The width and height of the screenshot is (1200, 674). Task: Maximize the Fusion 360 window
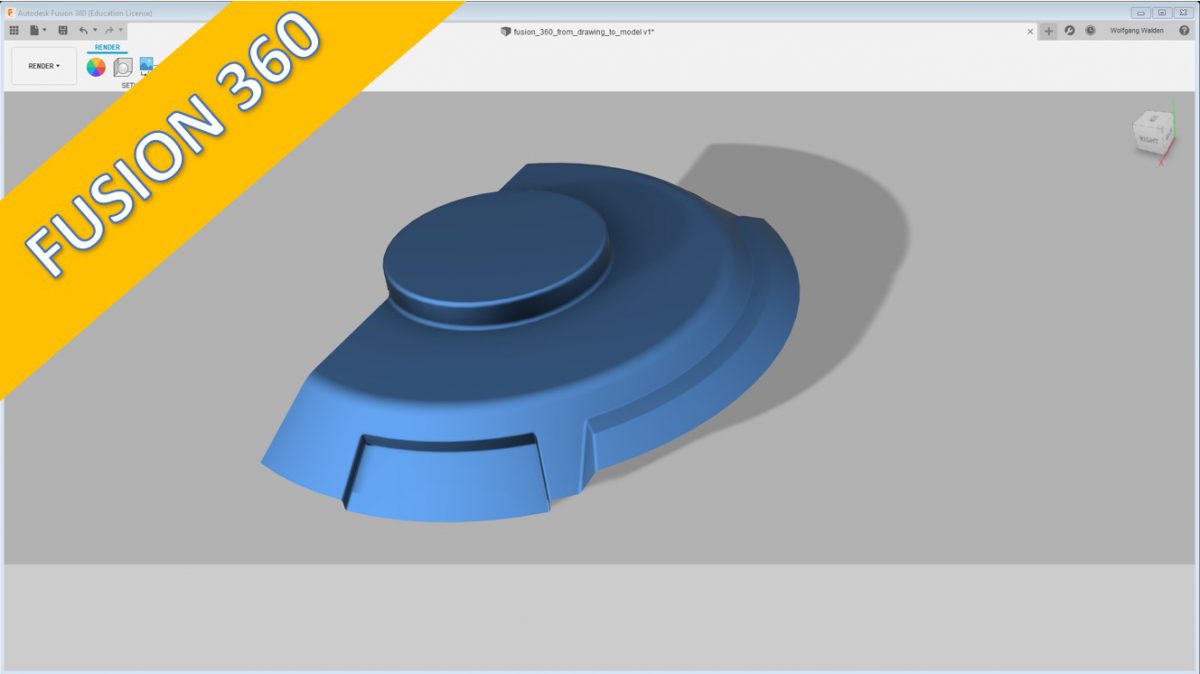pyautogui.click(x=1161, y=12)
